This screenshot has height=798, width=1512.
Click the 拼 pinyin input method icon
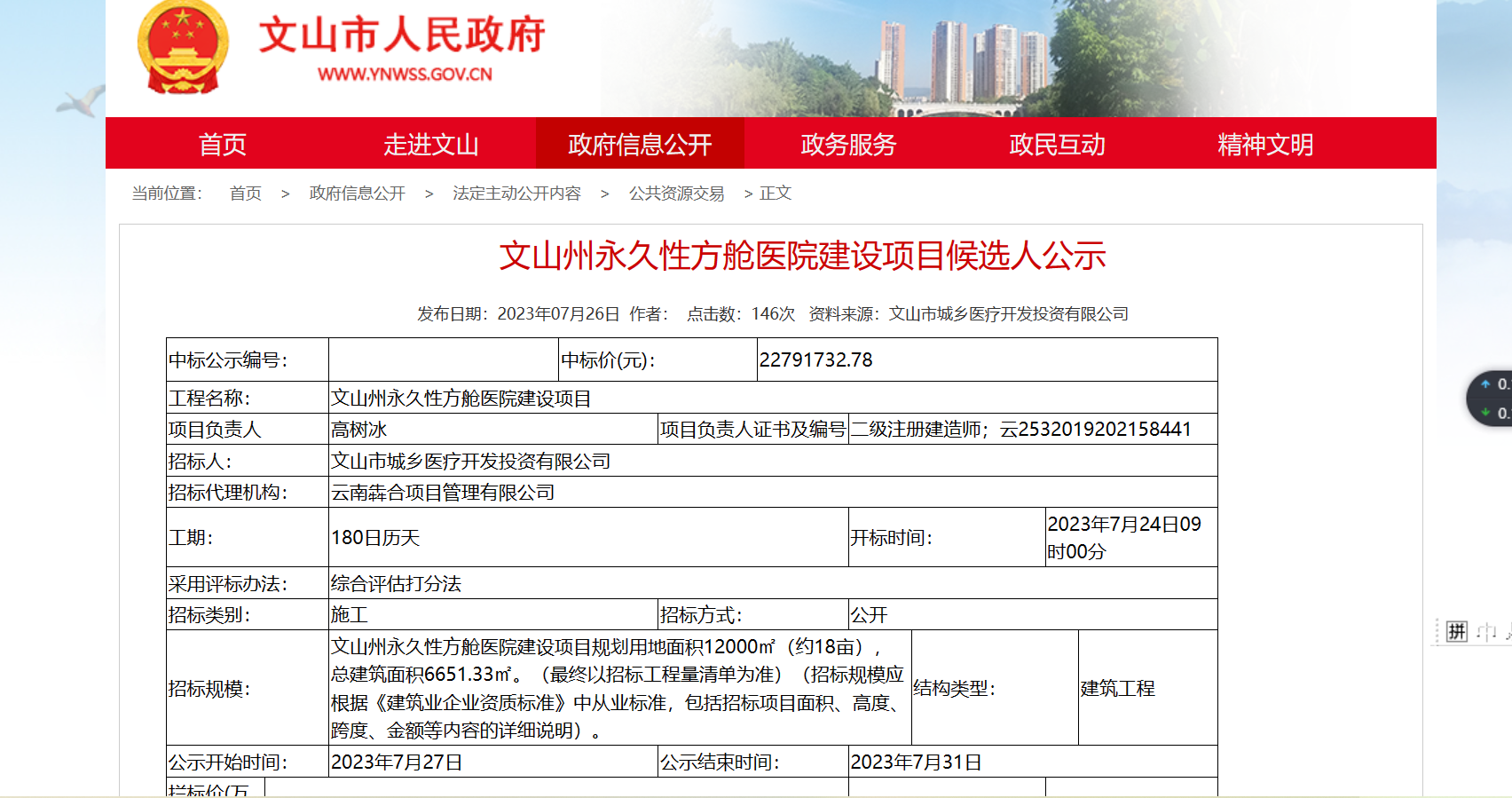click(1456, 631)
